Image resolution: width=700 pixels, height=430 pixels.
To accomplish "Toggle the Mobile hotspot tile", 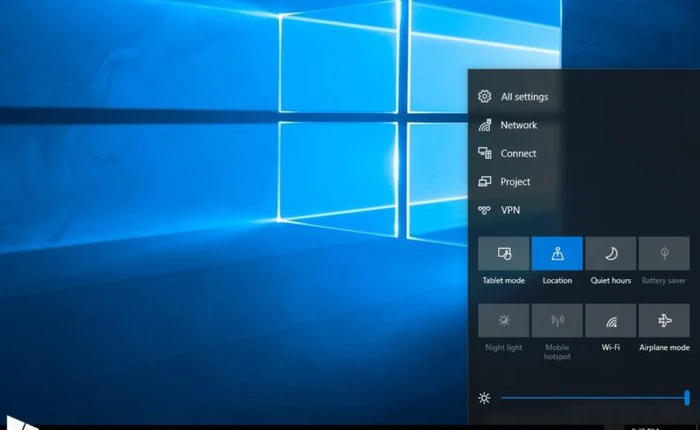I will (x=557, y=321).
